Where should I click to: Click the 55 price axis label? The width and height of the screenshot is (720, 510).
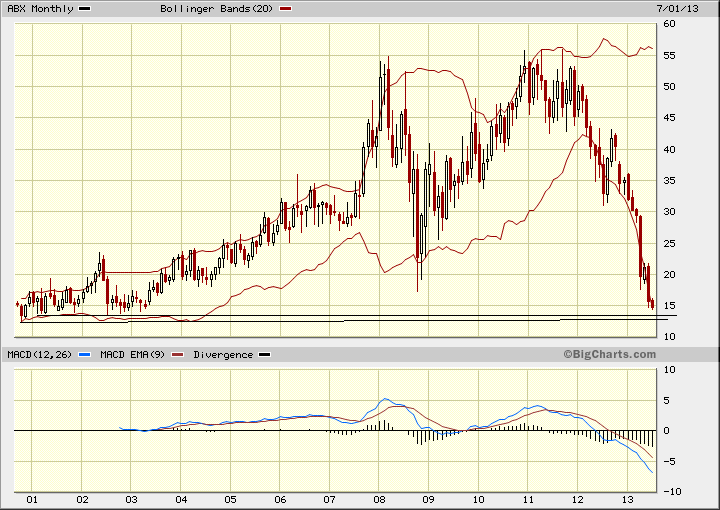point(669,56)
